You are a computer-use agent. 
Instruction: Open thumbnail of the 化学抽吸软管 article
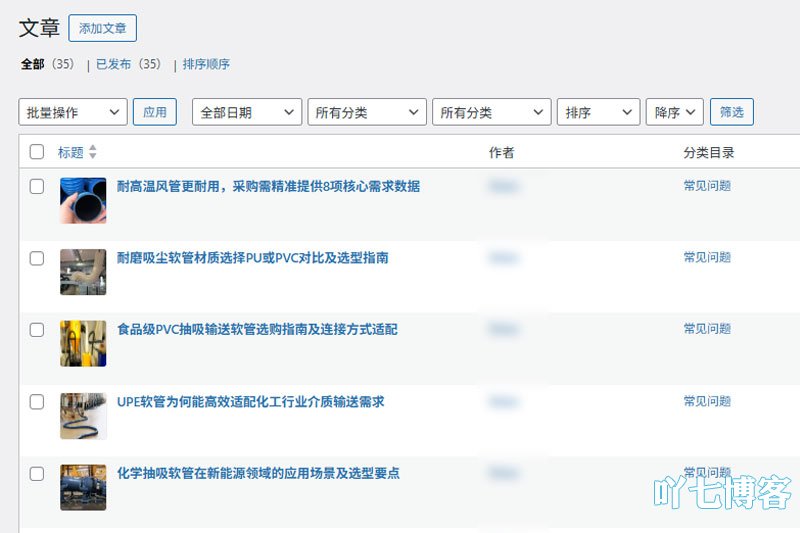83,487
